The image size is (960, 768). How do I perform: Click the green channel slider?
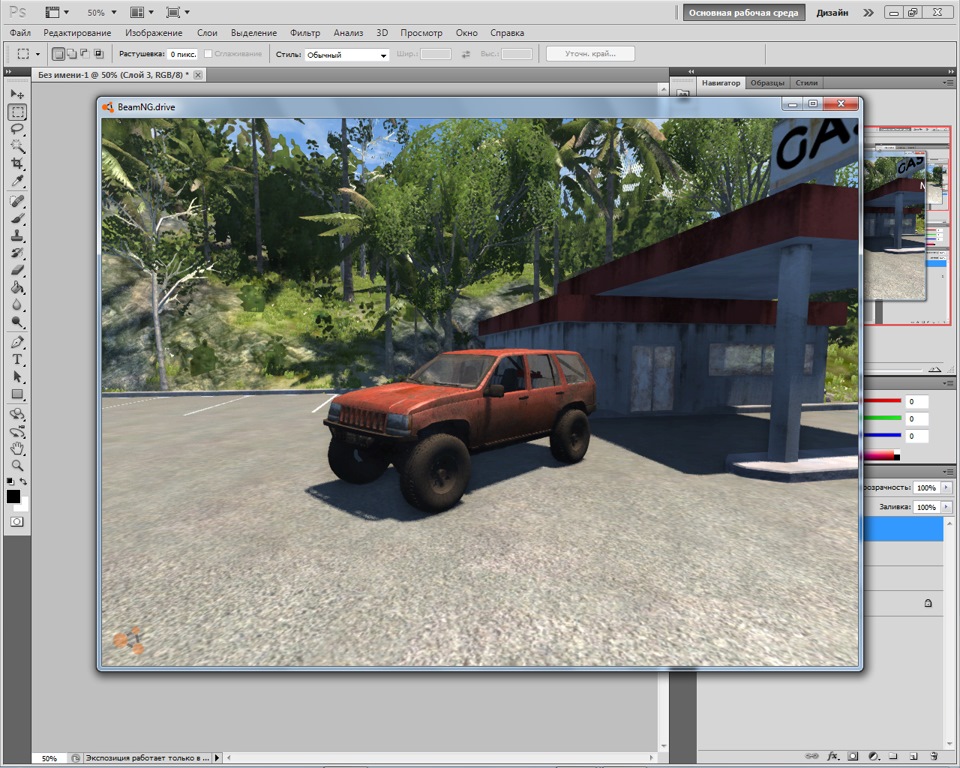[x=882, y=418]
